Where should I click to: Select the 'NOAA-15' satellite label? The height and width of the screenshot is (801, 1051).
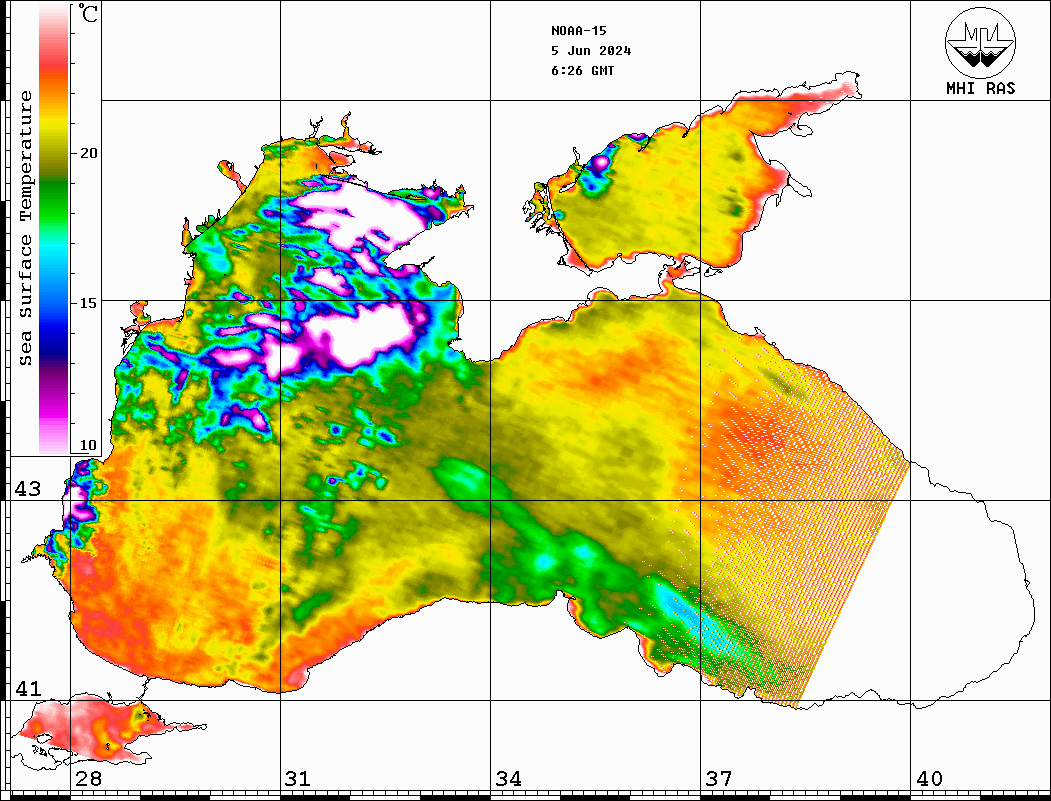pos(578,31)
